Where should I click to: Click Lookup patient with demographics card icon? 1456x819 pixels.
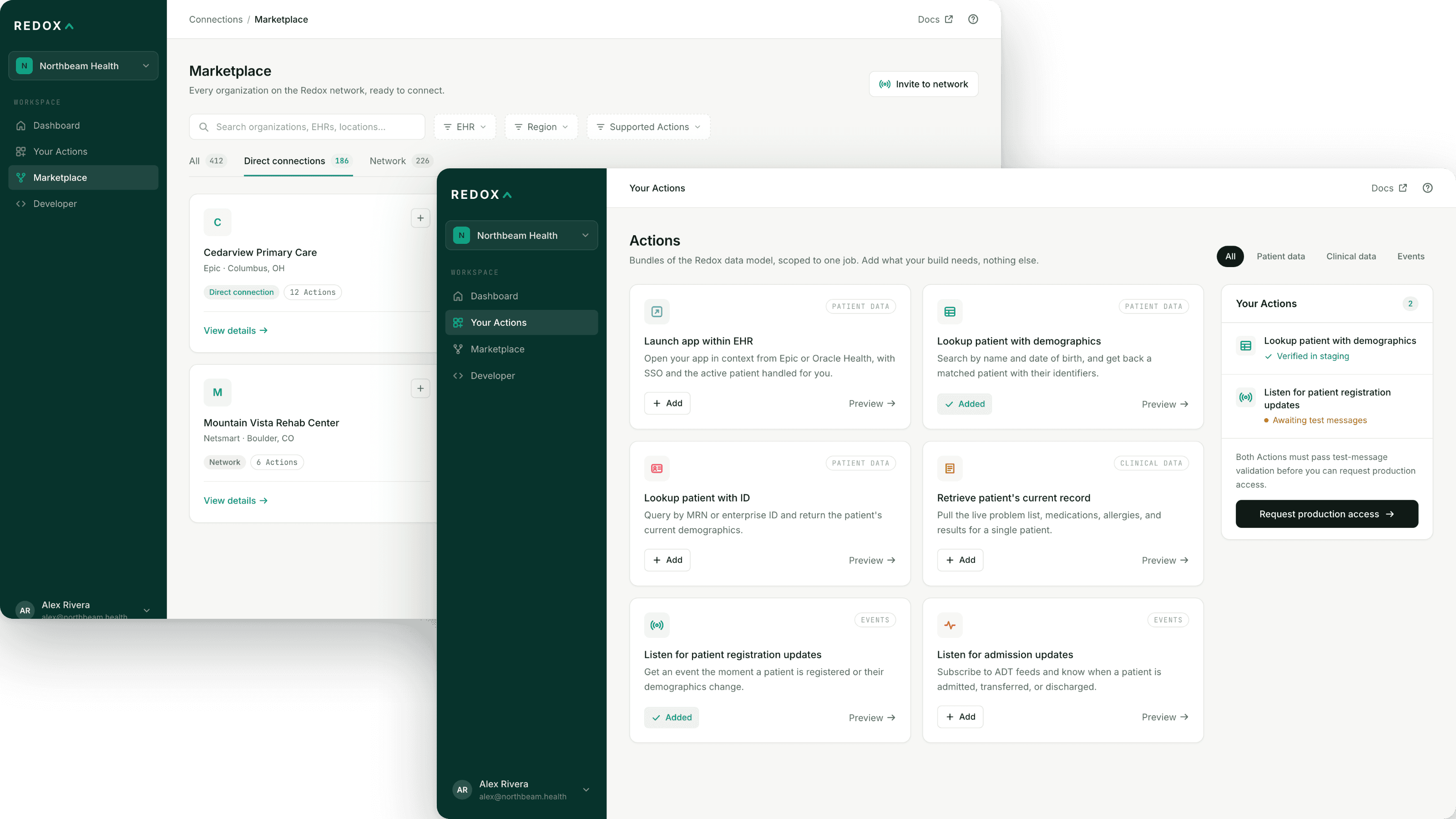[x=950, y=311]
